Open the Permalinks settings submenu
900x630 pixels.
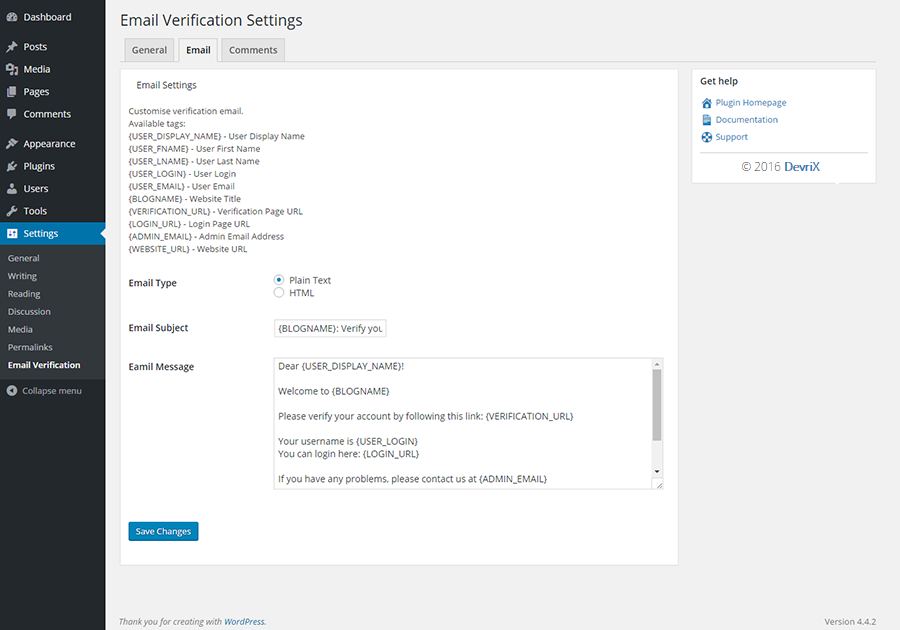tap(30, 347)
